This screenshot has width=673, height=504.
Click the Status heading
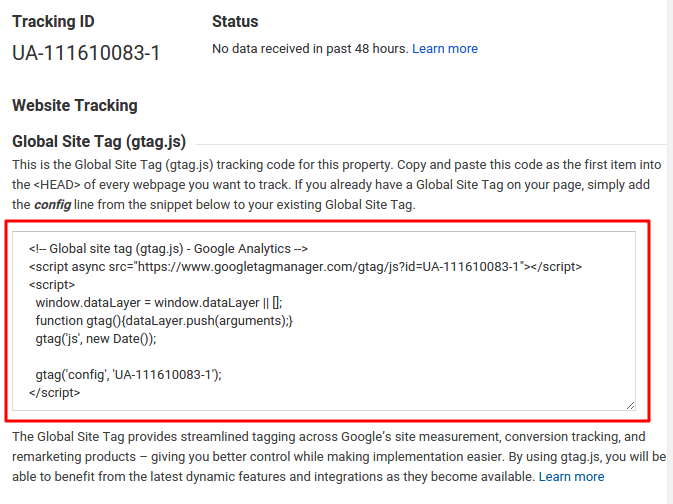pyautogui.click(x=235, y=21)
